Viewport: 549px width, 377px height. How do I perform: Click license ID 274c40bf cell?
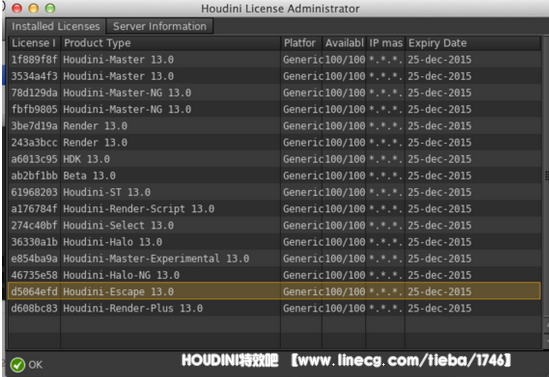34,225
